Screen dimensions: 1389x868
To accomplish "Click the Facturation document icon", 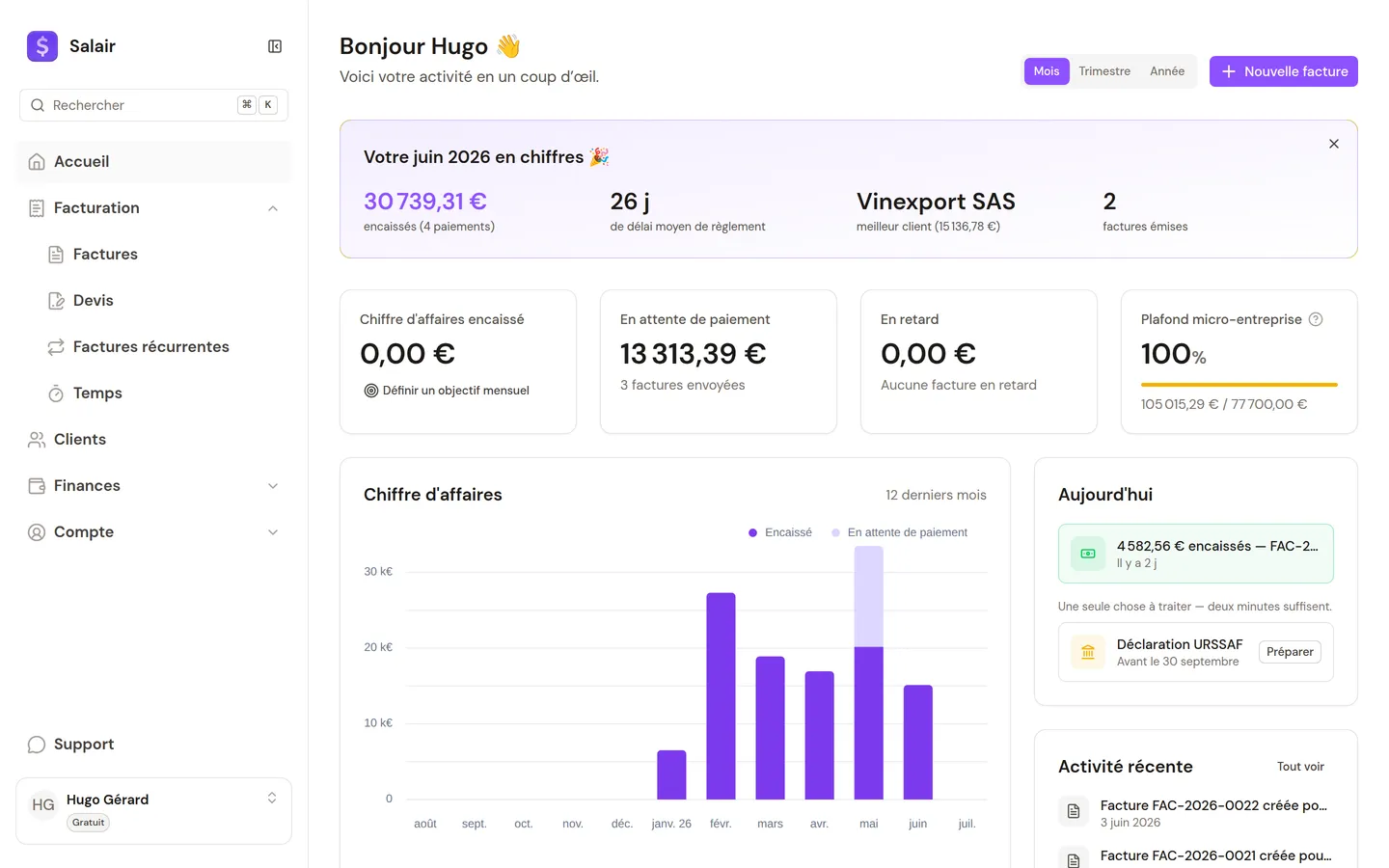I will (x=37, y=208).
